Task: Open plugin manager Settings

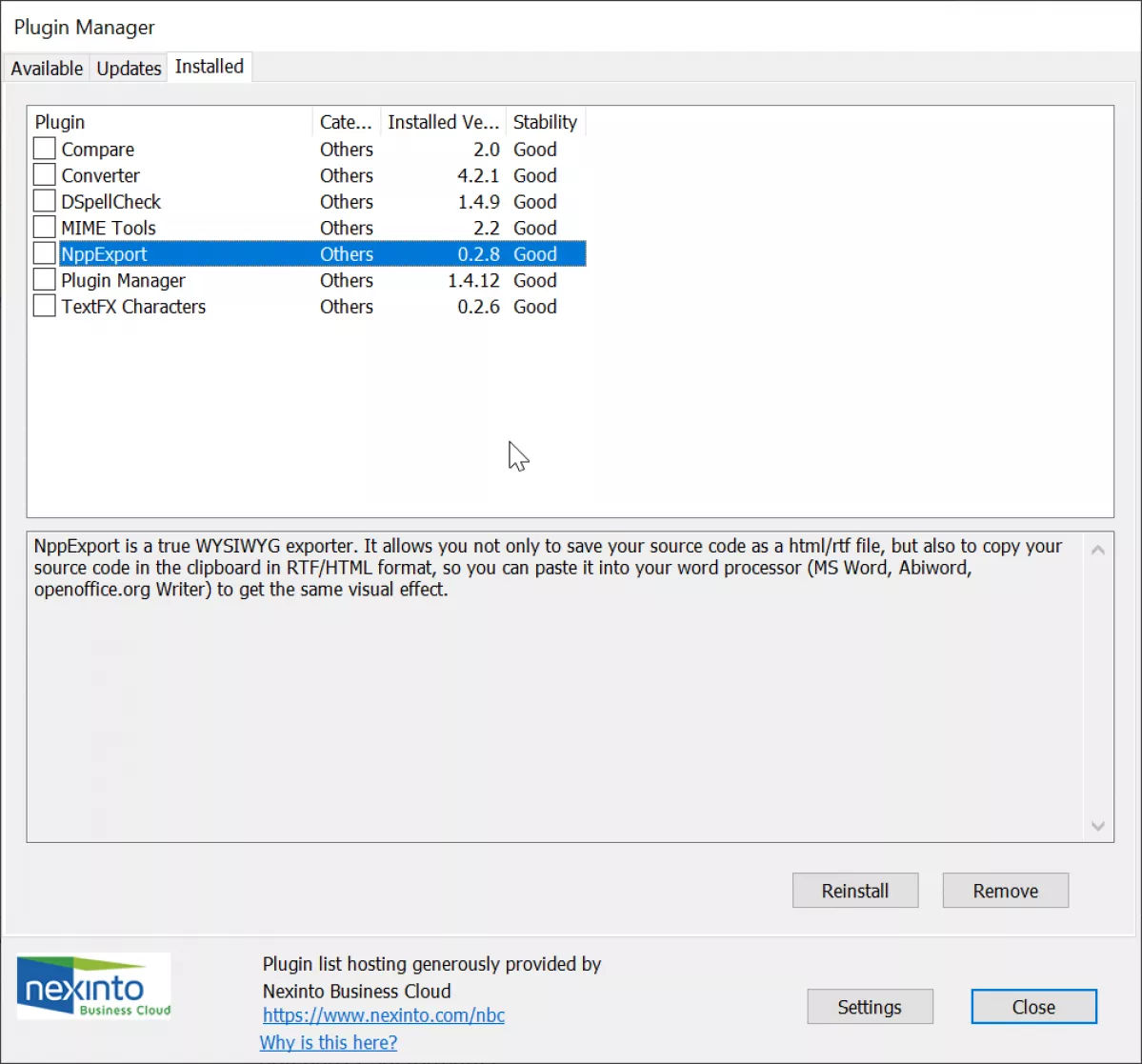Action: 870,1007
